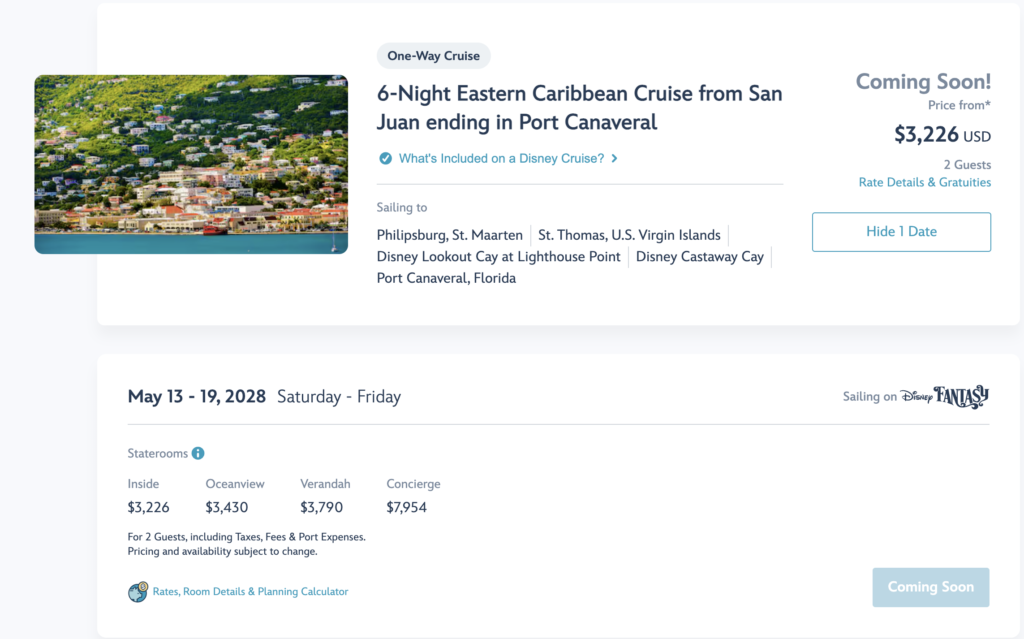The height and width of the screenshot is (639, 1024).
Task: Click the chevron after What's Included link
Action: point(615,158)
